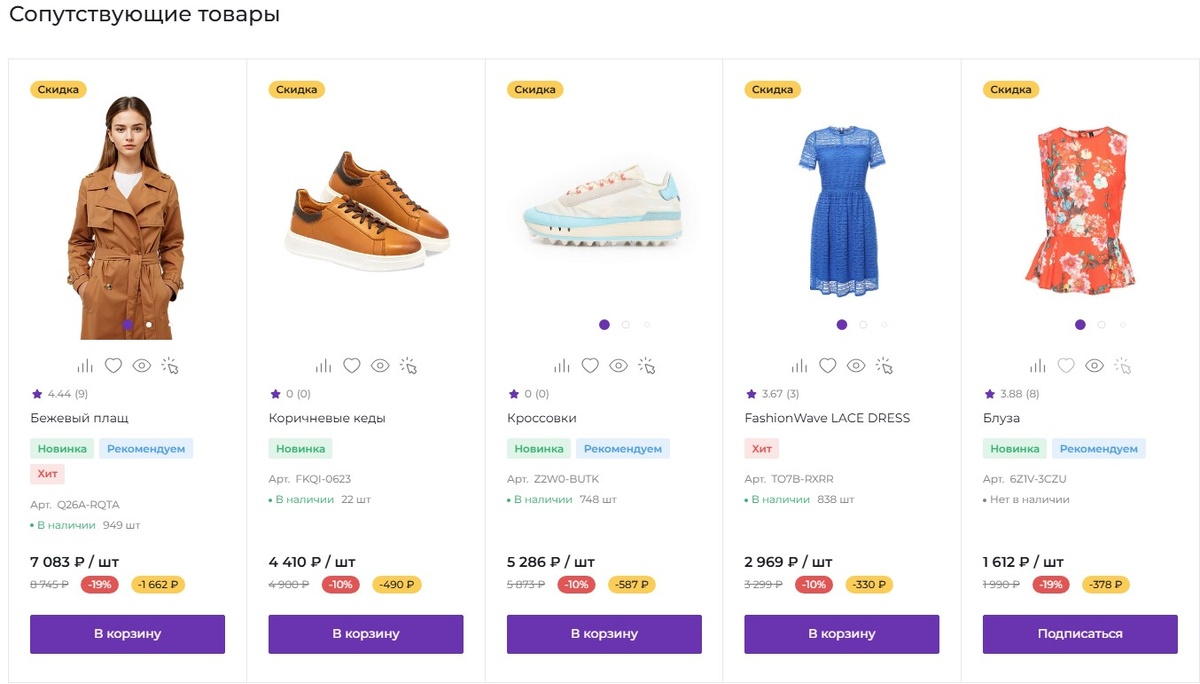Open quick view eye icon for Блуза
1200x684 pixels.
[1094, 366]
